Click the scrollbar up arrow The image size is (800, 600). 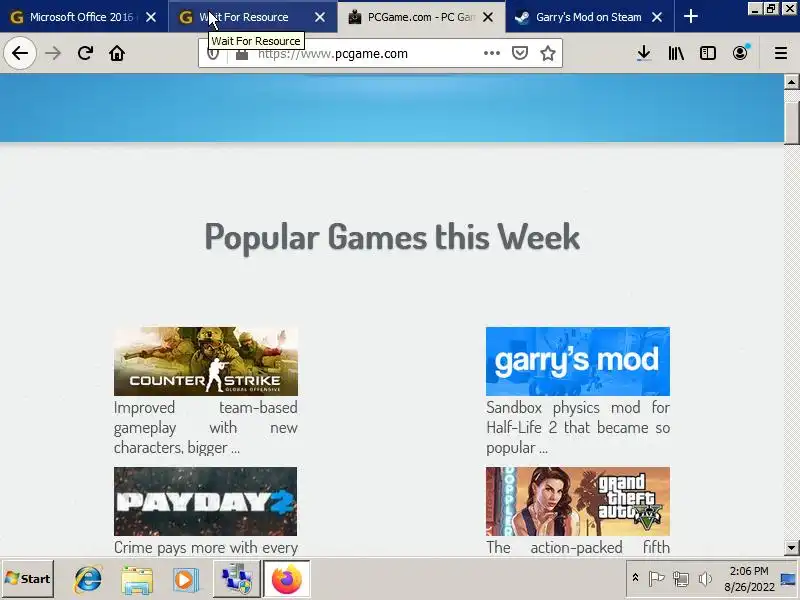click(x=791, y=82)
